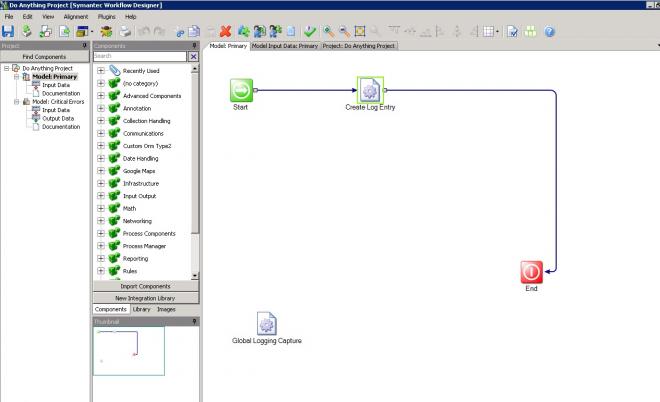This screenshot has height=402, width=660.
Task: Select the Math category
Action: tap(129, 208)
